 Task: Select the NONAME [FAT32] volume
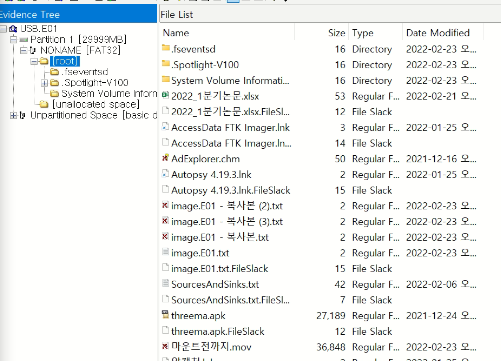point(80,50)
